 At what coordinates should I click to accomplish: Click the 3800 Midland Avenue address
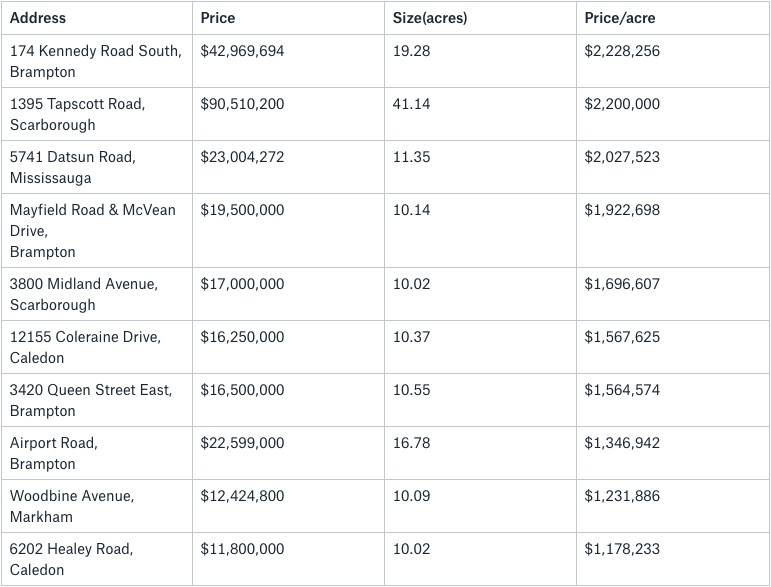[83, 294]
